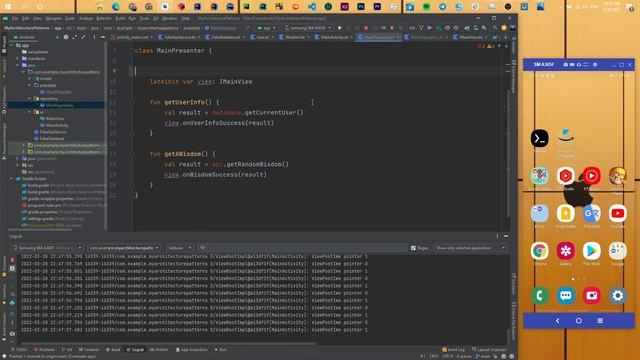Open the Refactor menu
This screenshot has height=360, width=640.
click(x=104, y=18)
